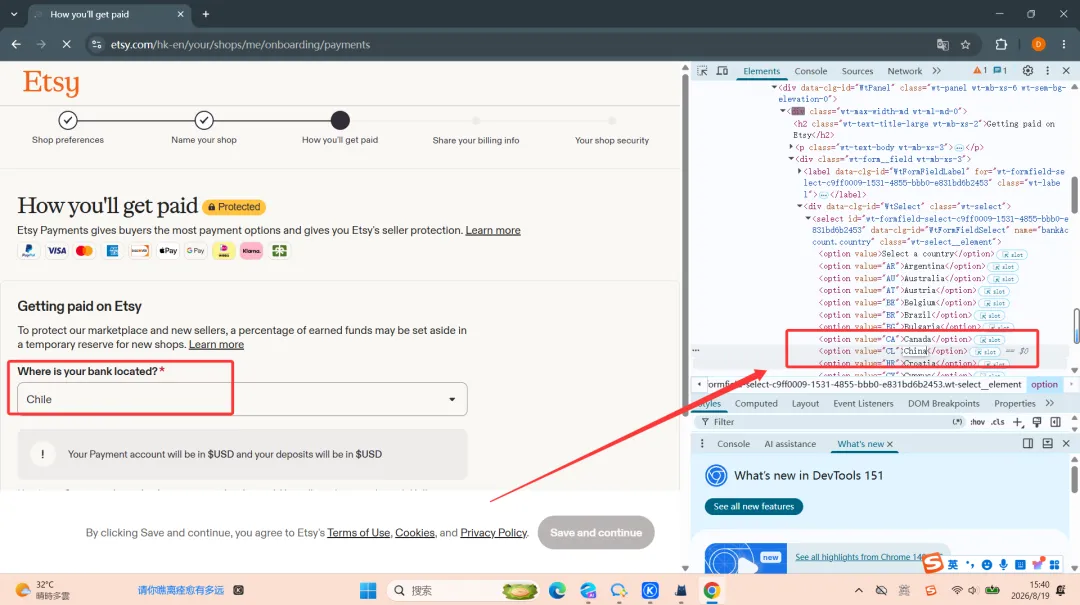This screenshot has height=605, width=1080.
Task: Select the inspect element picker icon
Action: 702,71
